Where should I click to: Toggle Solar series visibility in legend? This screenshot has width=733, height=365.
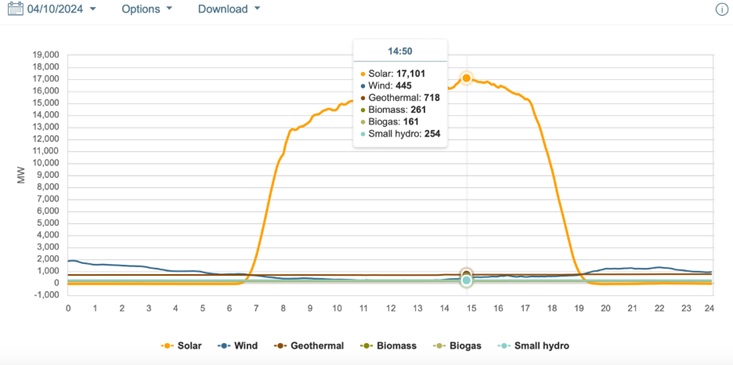pos(189,346)
